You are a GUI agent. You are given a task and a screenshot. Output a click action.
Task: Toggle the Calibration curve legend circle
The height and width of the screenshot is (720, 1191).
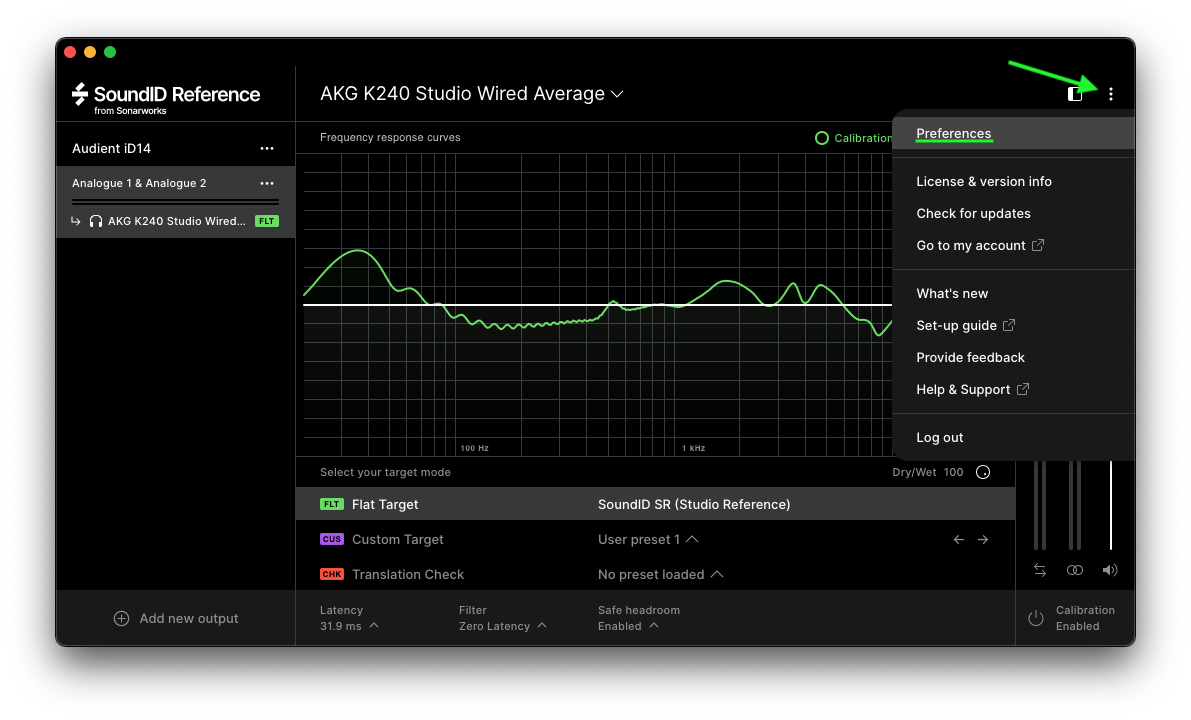(x=822, y=138)
